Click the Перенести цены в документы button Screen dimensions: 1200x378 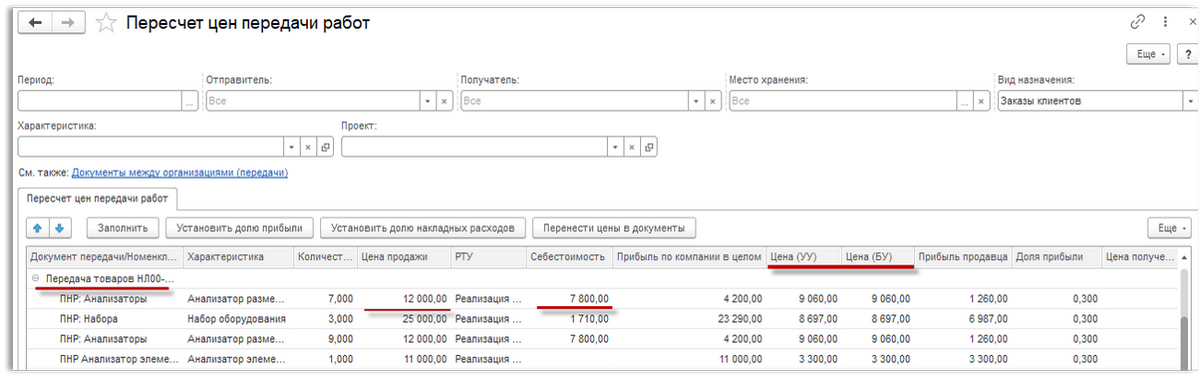[x=614, y=228]
